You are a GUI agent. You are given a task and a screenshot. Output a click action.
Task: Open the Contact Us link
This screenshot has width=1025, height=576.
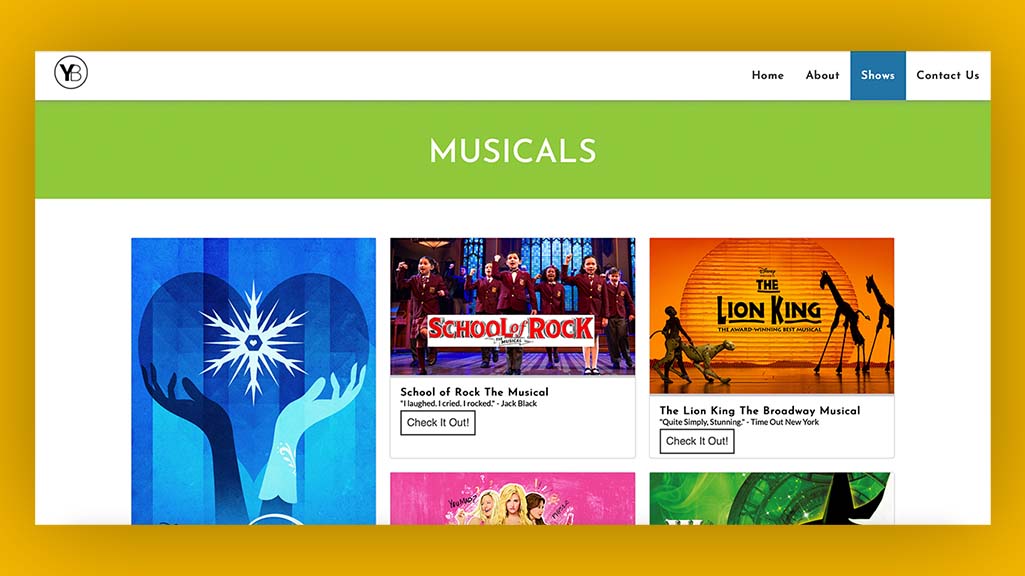pos(948,75)
